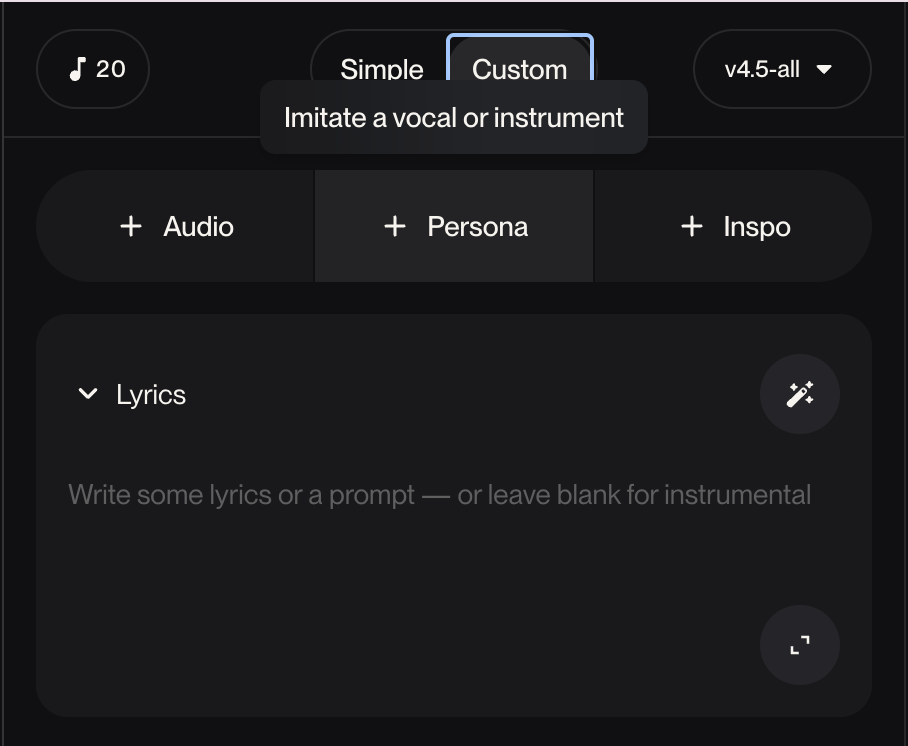Screen dimensions: 908x746
Task: Click the caret beside v4.5-all
Action: click(824, 70)
